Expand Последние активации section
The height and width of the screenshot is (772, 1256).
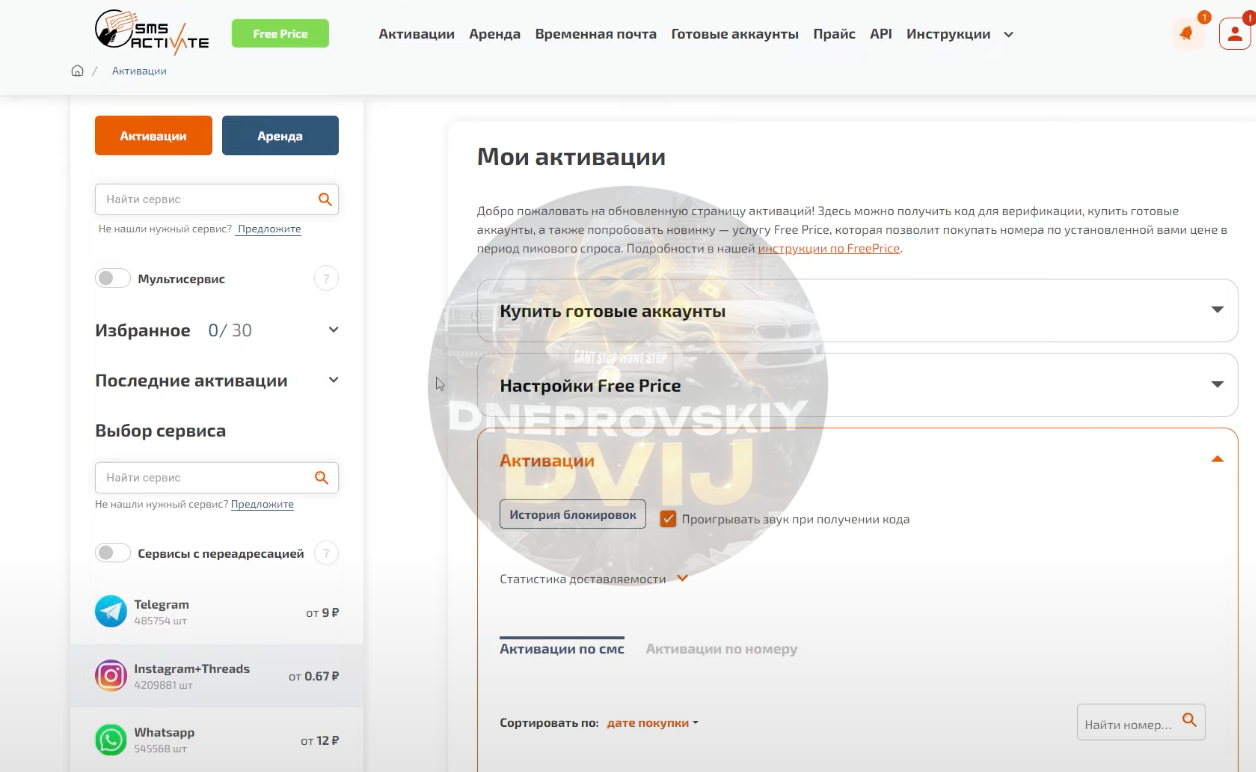(334, 380)
